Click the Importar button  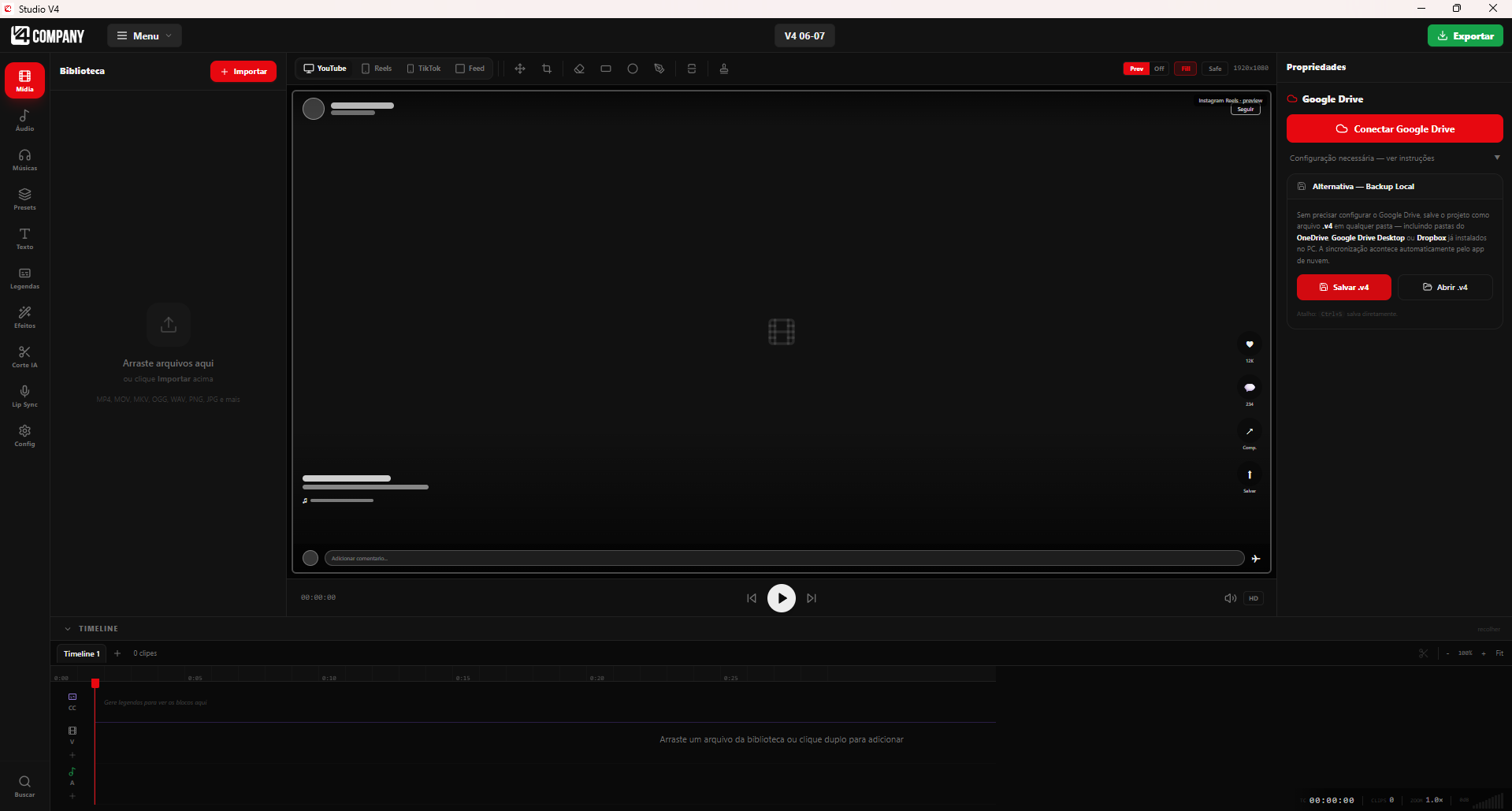243,71
